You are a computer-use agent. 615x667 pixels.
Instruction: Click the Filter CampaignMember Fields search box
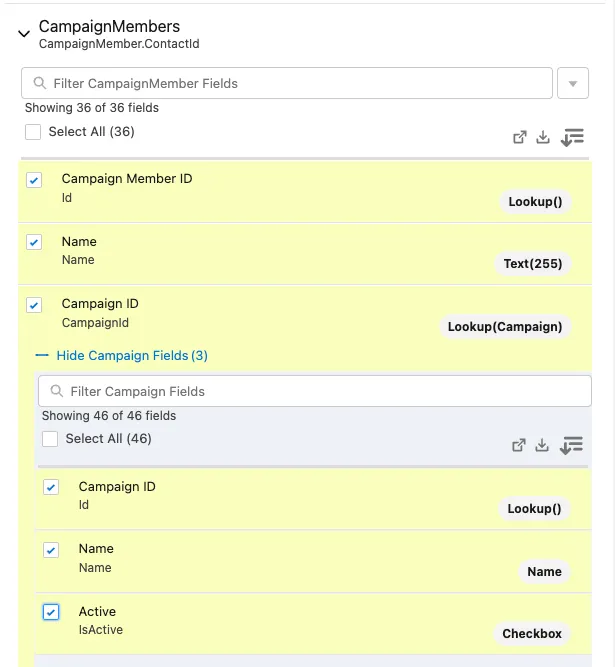287,83
